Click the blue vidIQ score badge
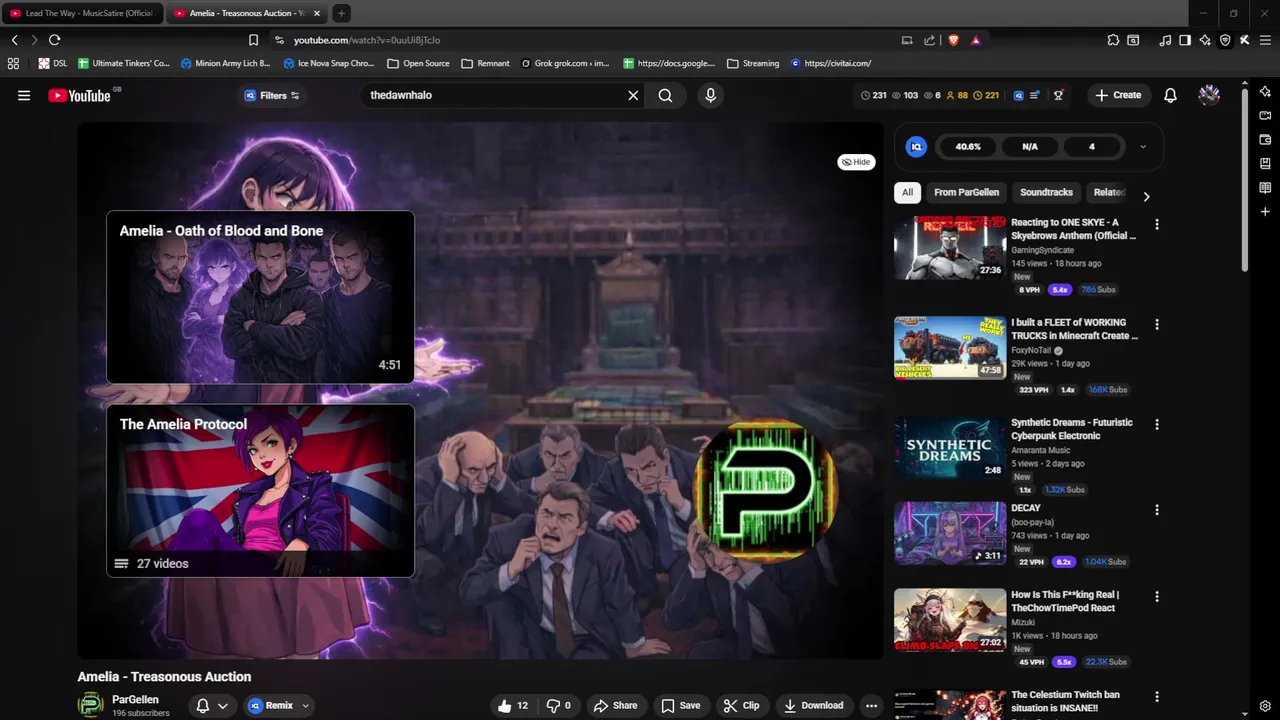 coord(916,147)
